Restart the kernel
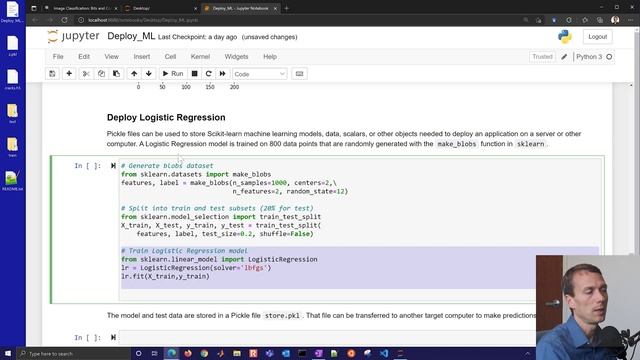Image resolution: width=640 pixels, height=360 pixels. click(209, 74)
